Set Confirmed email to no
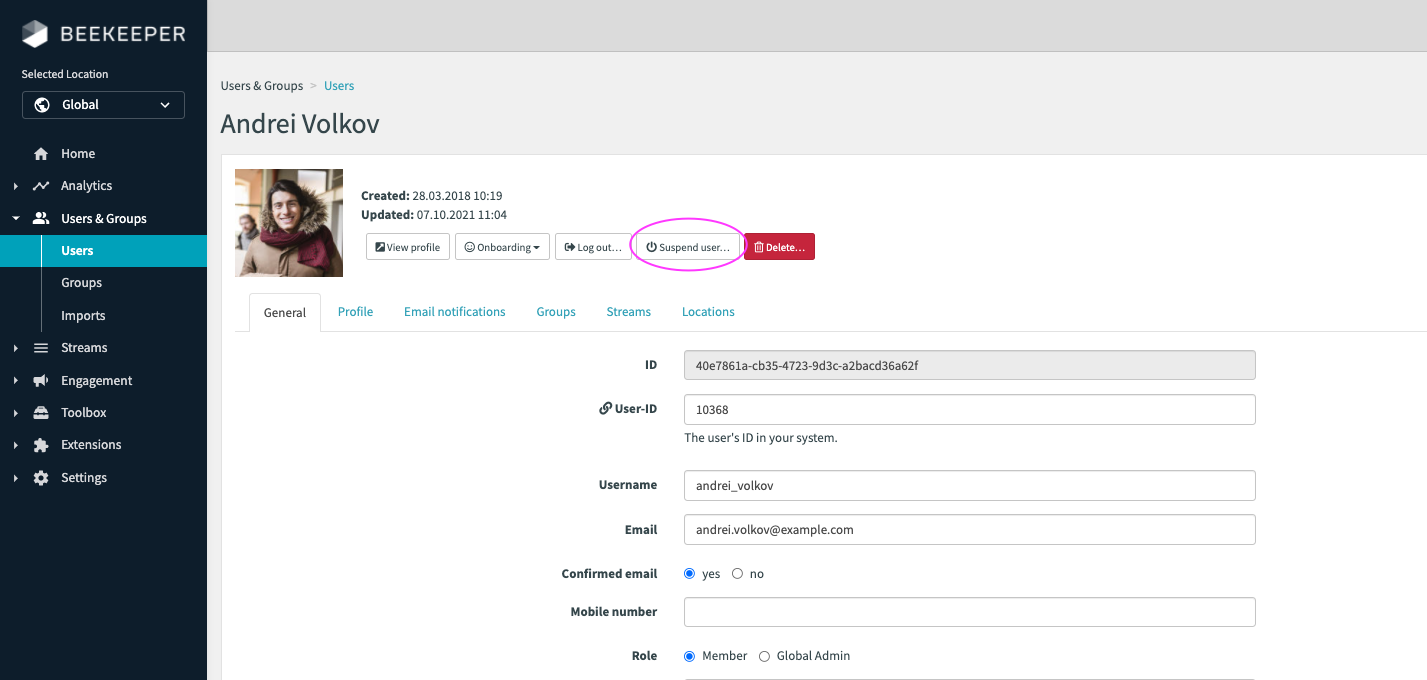The width and height of the screenshot is (1427, 680). pos(738,574)
